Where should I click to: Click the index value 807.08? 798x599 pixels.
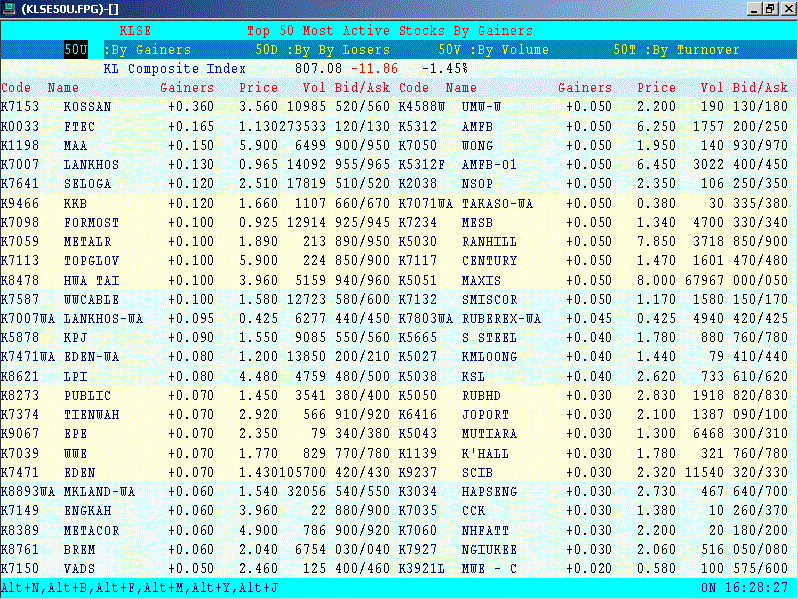319,69
